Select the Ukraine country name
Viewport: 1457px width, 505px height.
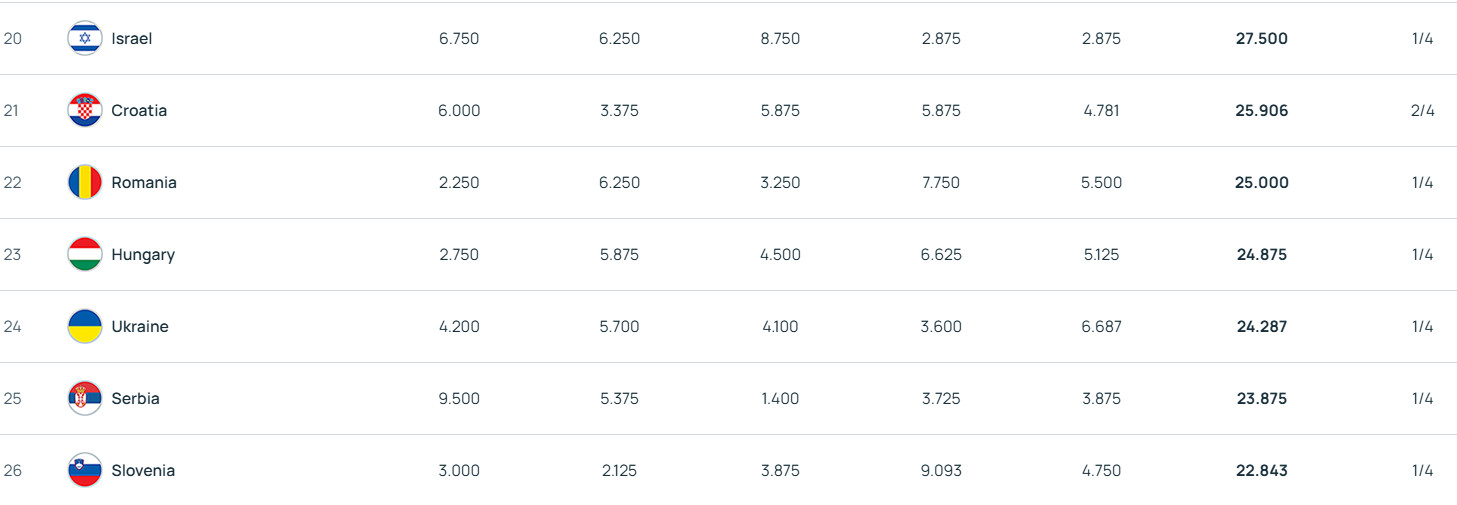[x=140, y=326]
